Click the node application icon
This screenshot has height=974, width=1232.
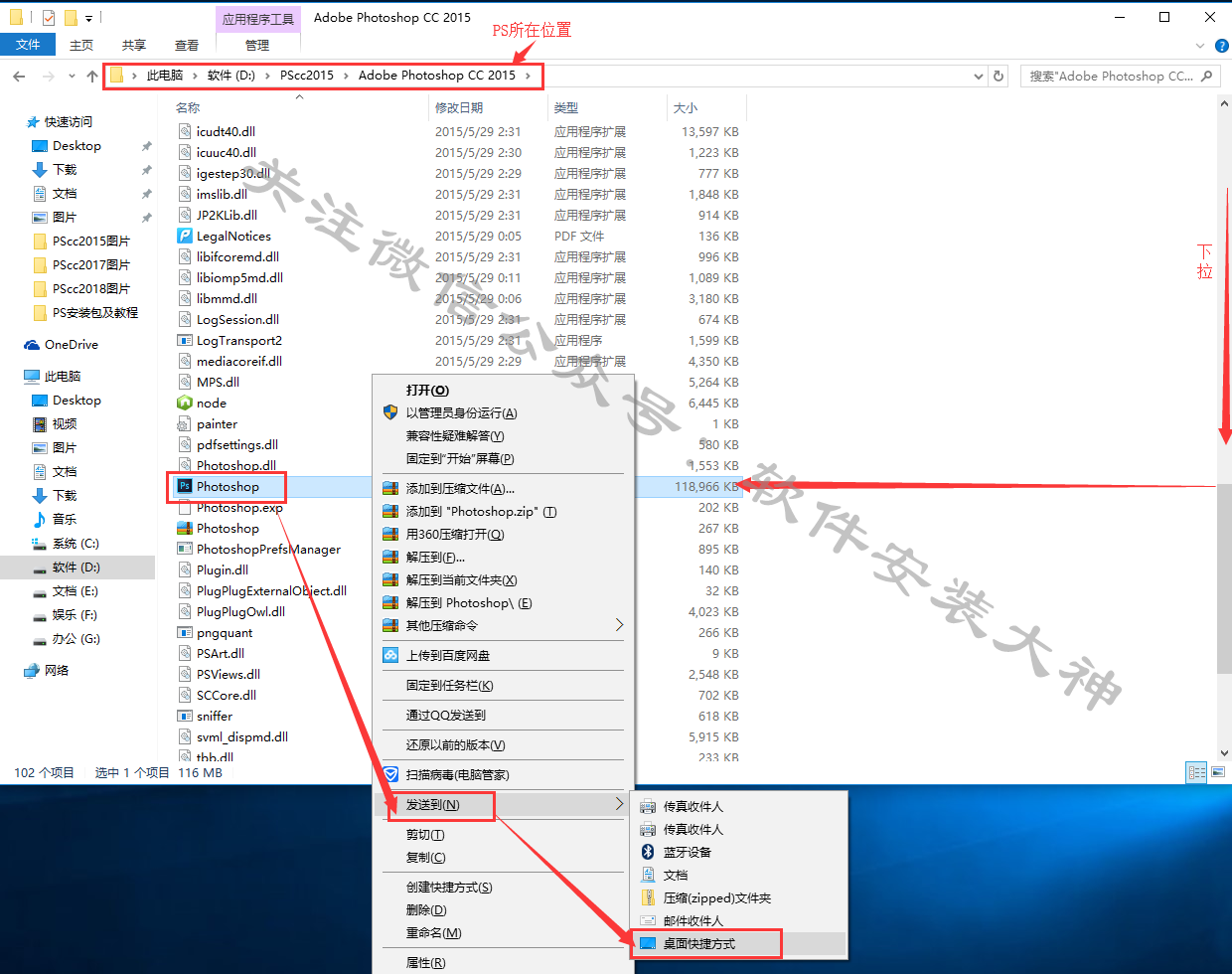pyautogui.click(x=185, y=403)
